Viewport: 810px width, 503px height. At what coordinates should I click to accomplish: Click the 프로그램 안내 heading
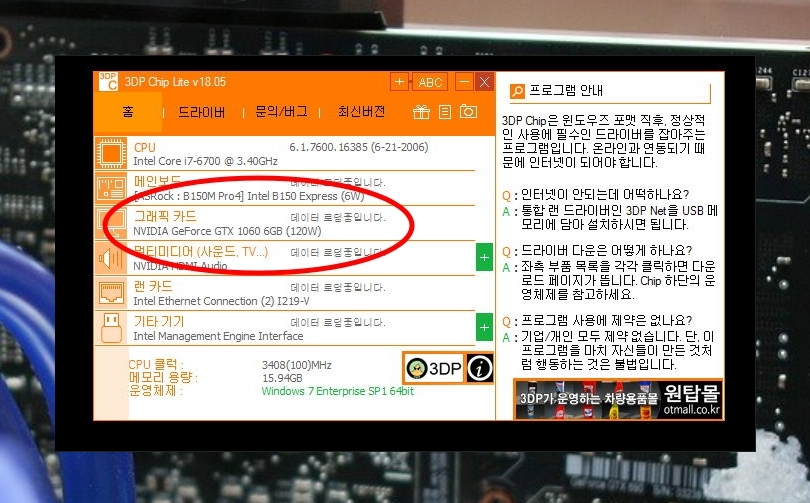coord(566,90)
